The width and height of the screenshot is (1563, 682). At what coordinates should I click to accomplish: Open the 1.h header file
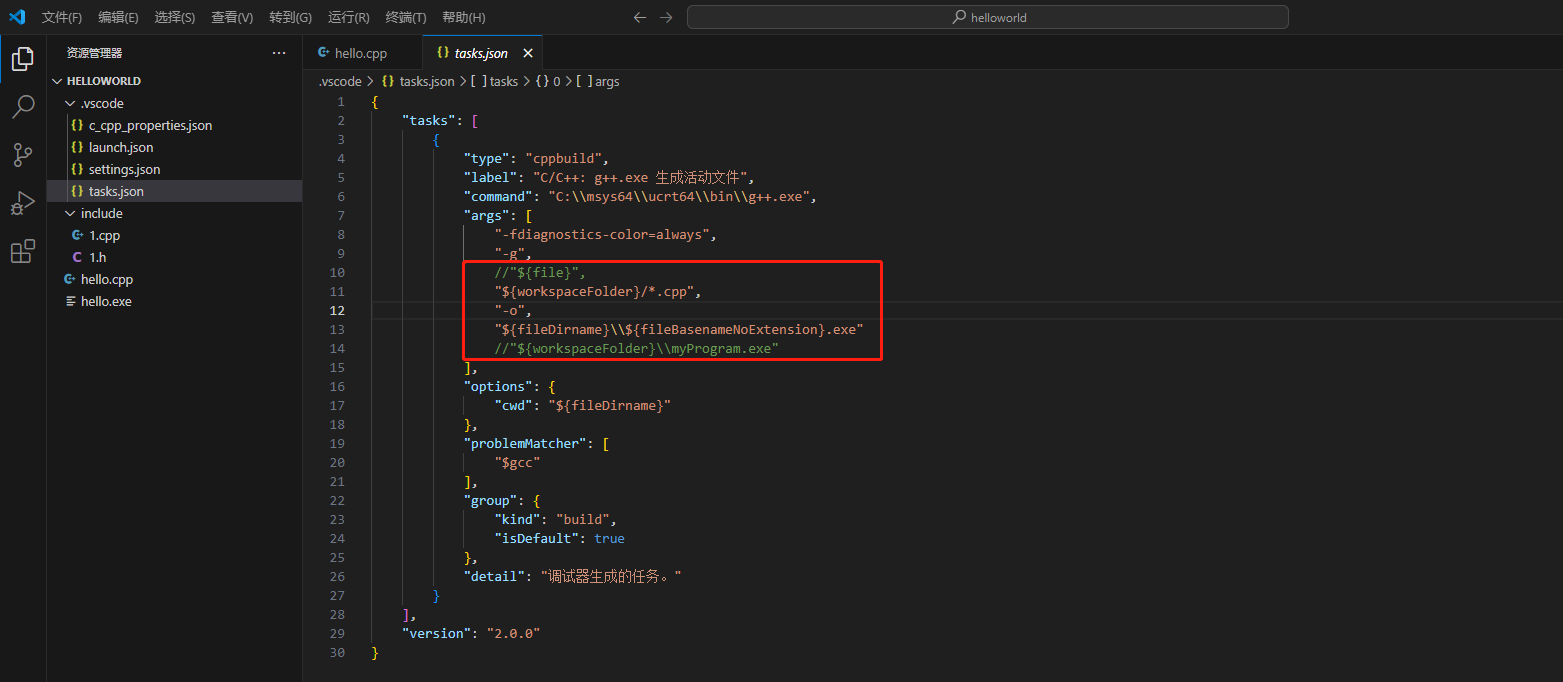pos(175,257)
